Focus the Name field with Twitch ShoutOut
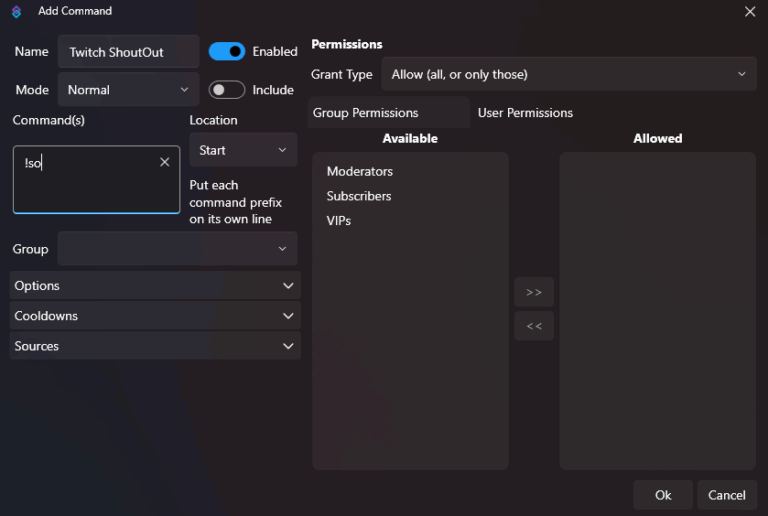The height and width of the screenshot is (516, 768). pyautogui.click(x=128, y=51)
